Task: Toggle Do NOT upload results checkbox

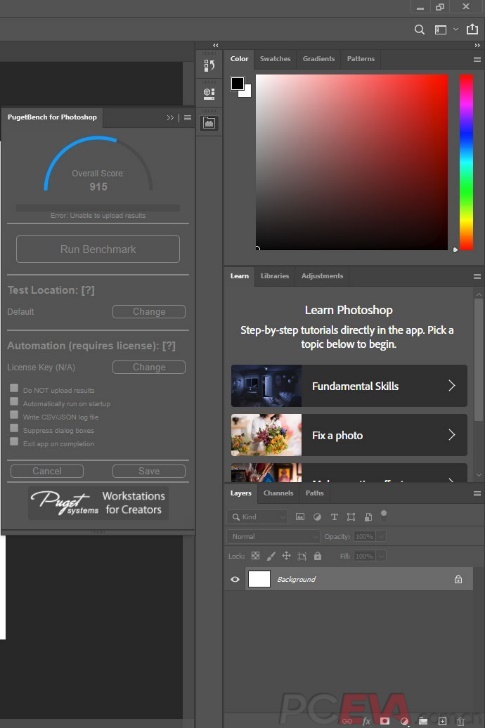Action: point(14,388)
